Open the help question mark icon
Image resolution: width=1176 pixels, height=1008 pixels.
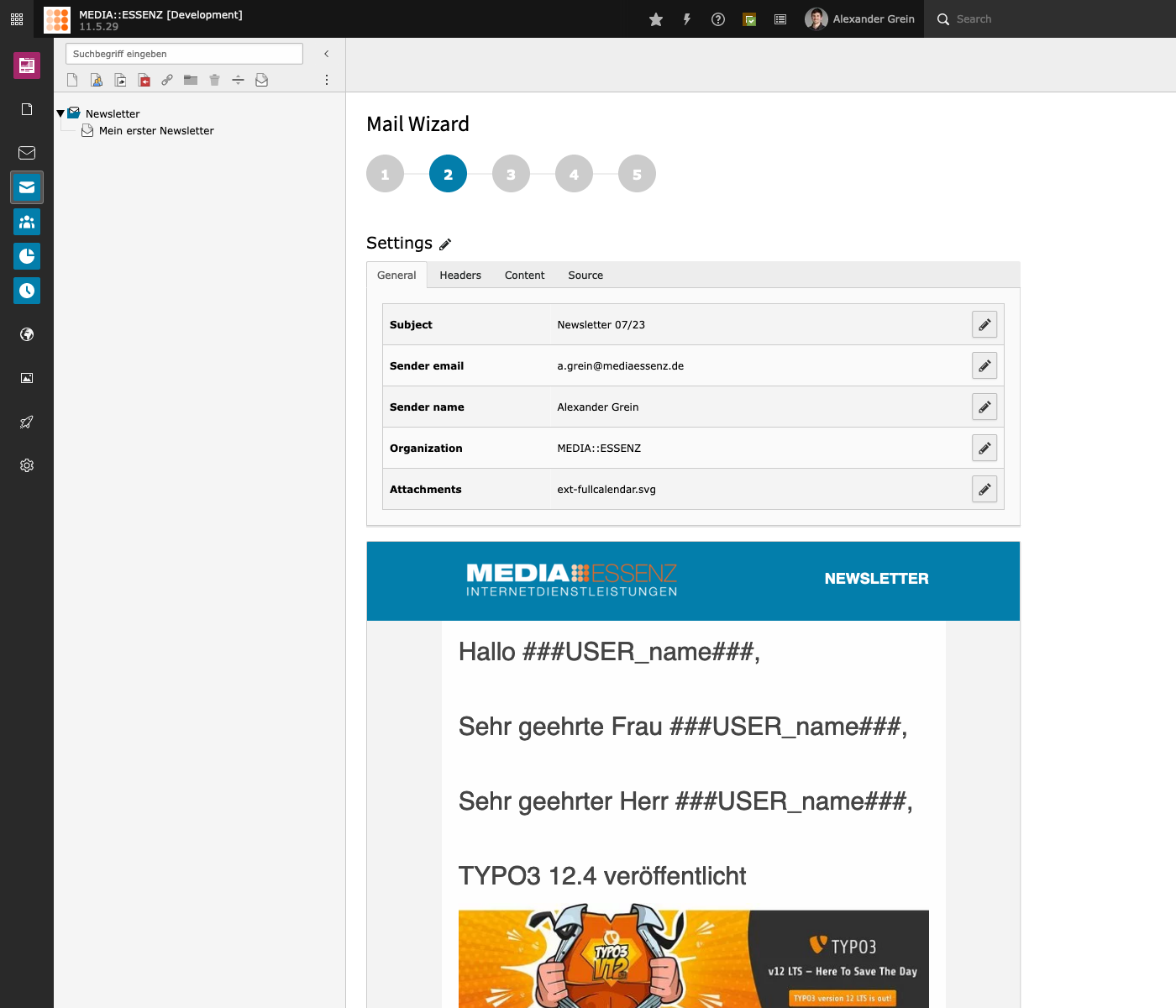click(718, 19)
